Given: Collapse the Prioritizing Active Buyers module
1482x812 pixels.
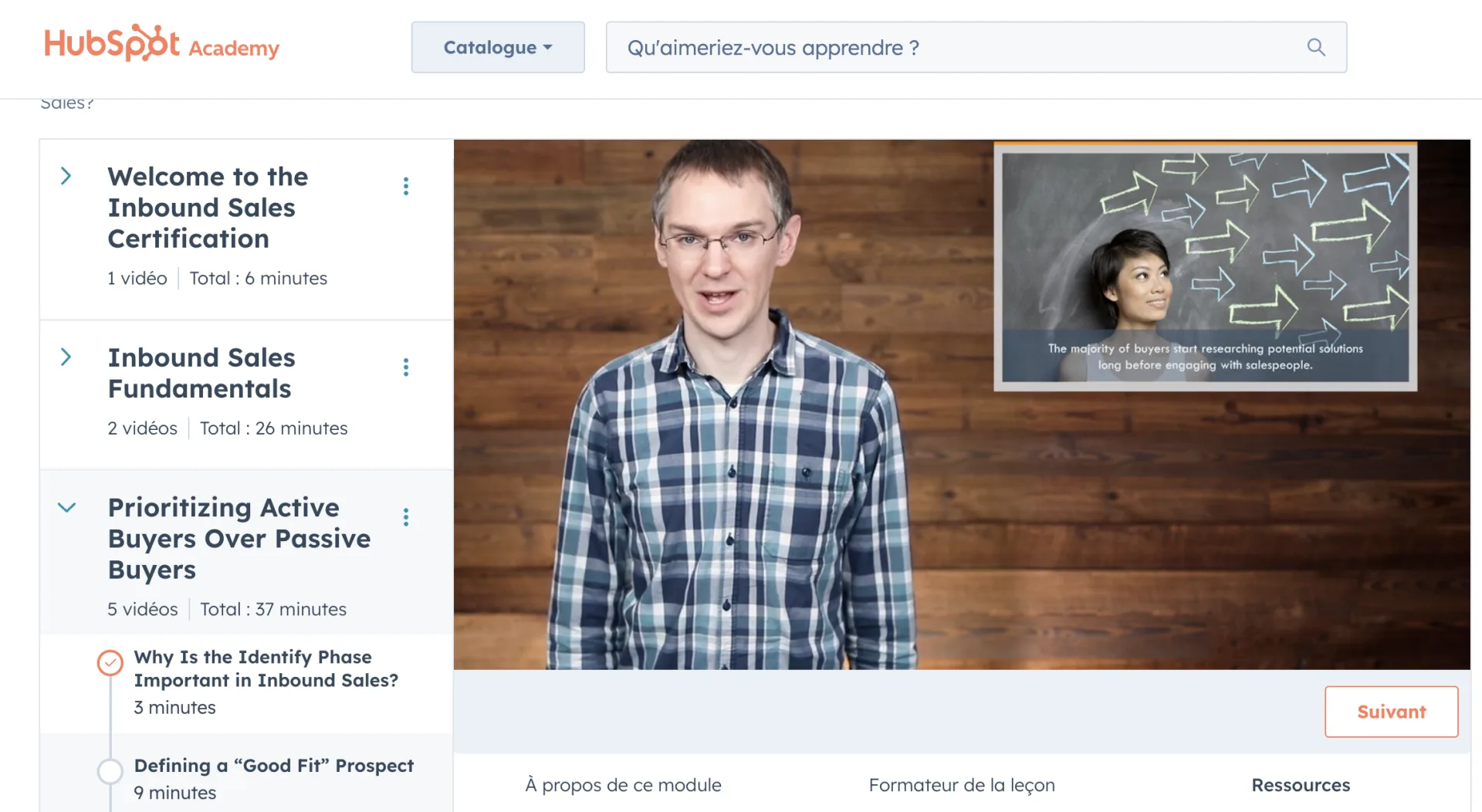Looking at the screenshot, I should [66, 507].
